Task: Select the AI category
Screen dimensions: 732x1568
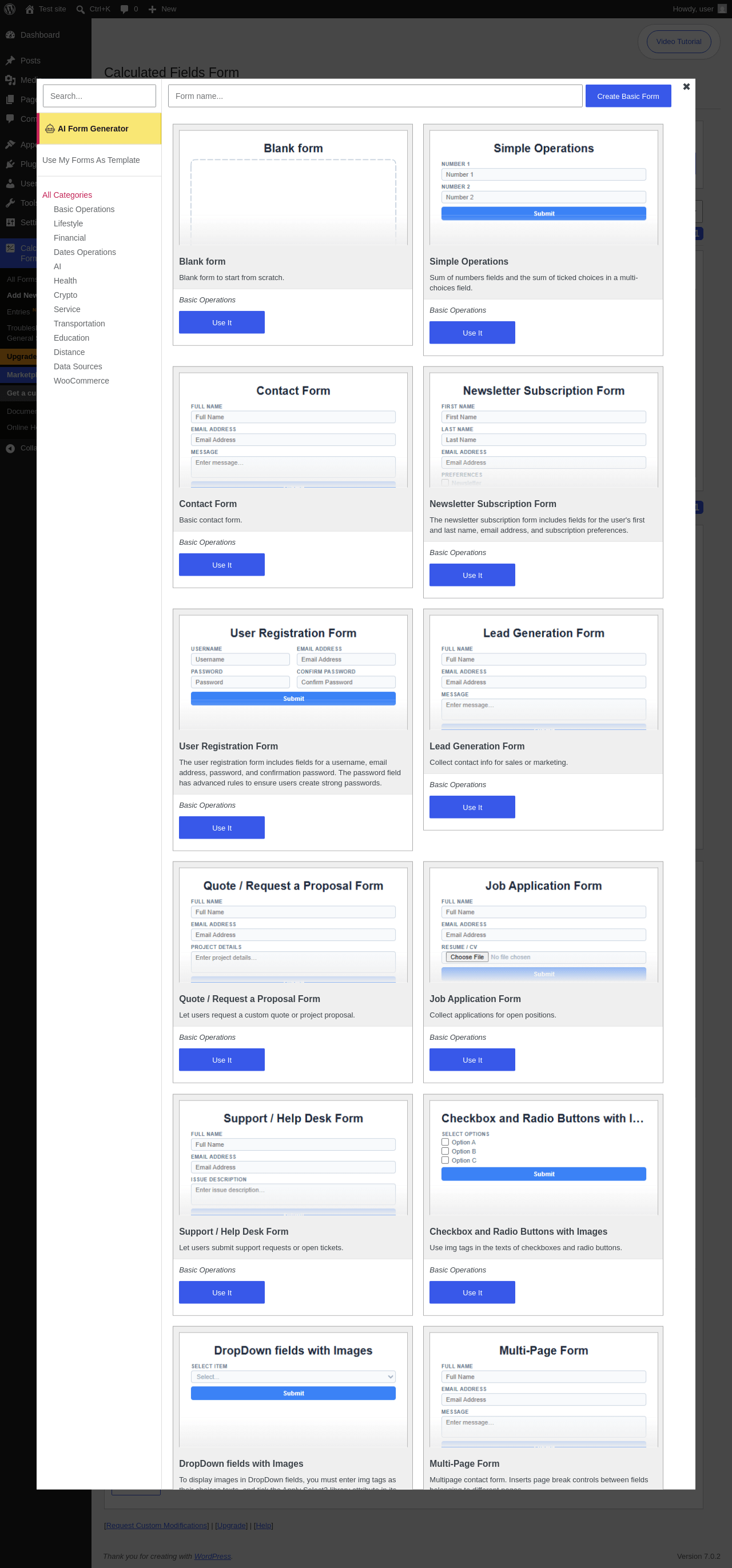Action: (57, 266)
